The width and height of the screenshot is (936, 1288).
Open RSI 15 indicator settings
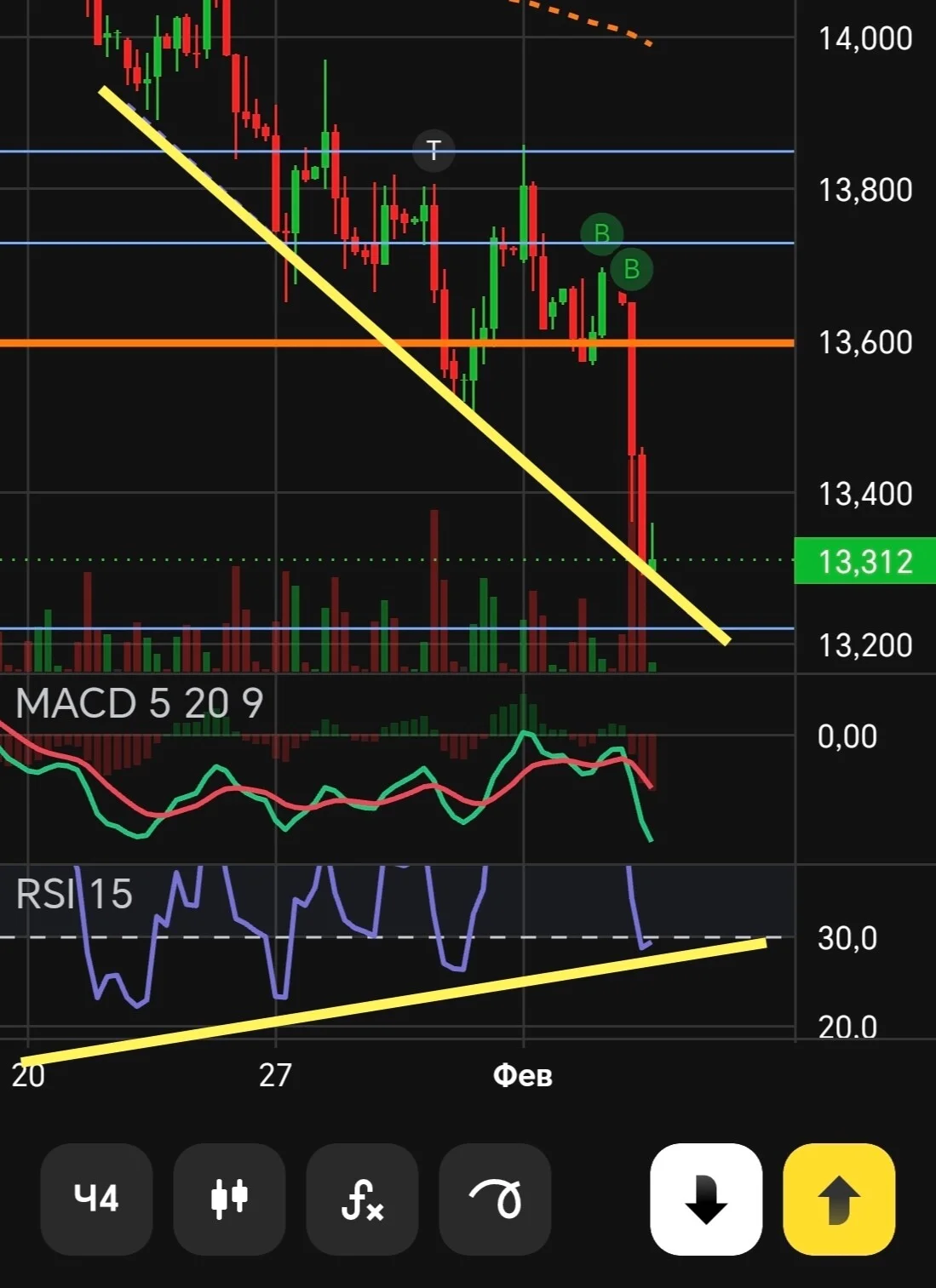pyautogui.click(x=74, y=894)
